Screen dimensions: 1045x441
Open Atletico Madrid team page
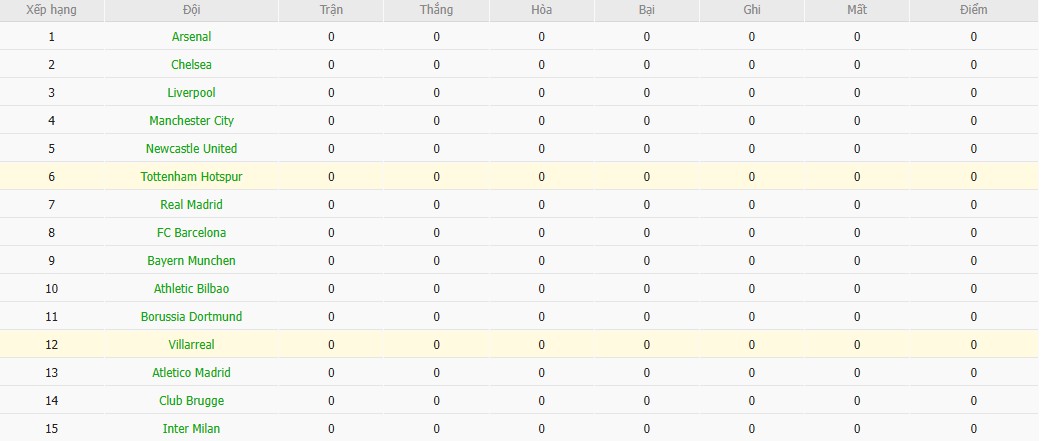[191, 373]
